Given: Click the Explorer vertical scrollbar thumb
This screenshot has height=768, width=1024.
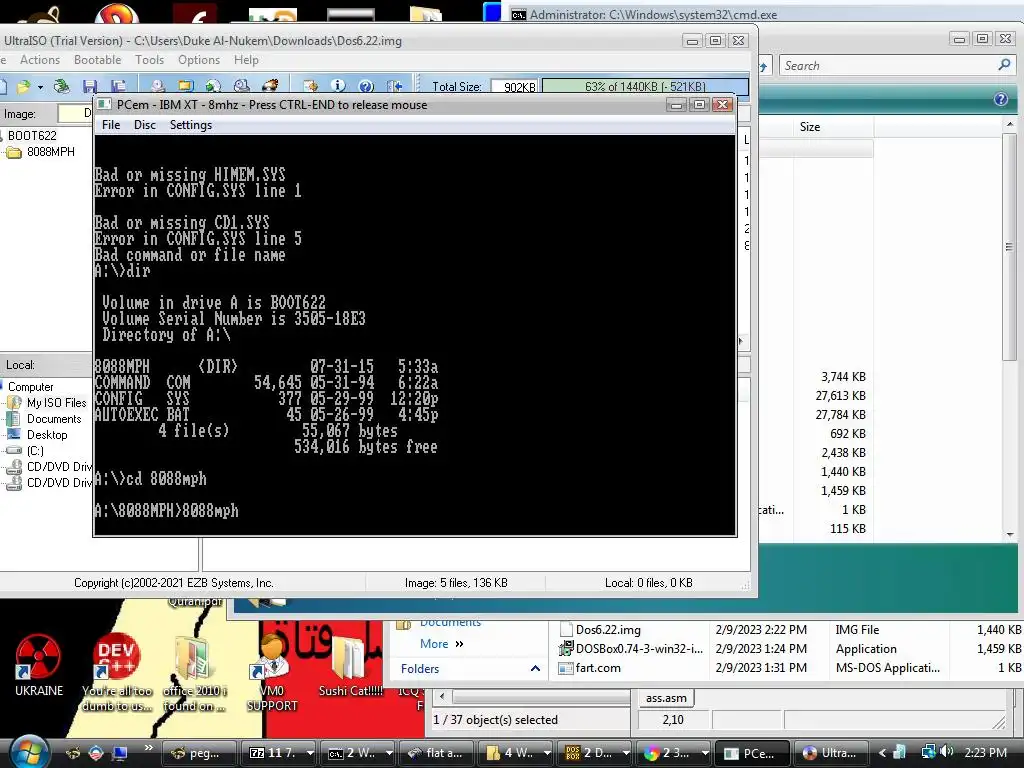Looking at the screenshot, I should [1009, 247].
